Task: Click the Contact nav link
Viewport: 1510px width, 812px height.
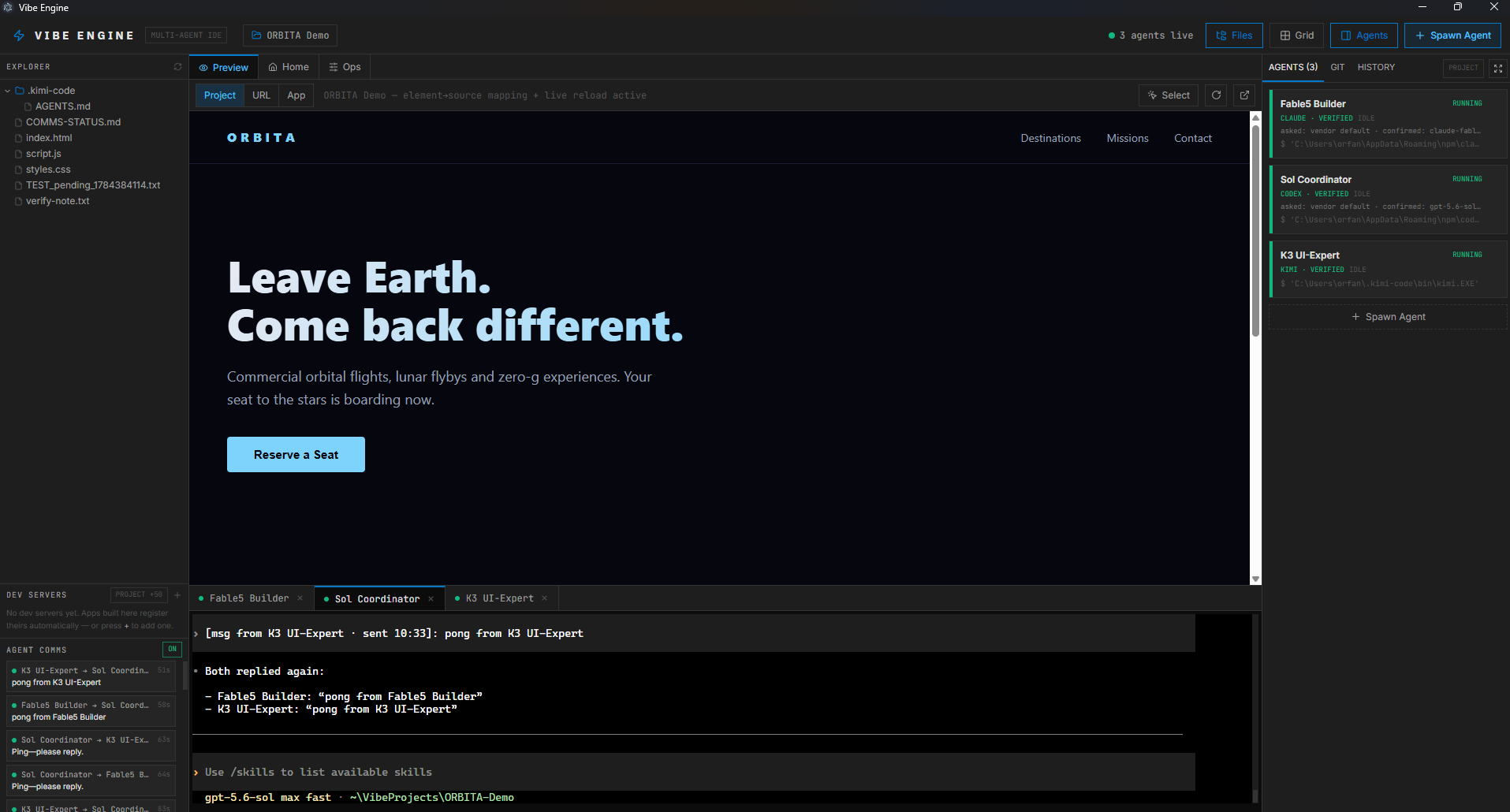Action: [x=1193, y=138]
